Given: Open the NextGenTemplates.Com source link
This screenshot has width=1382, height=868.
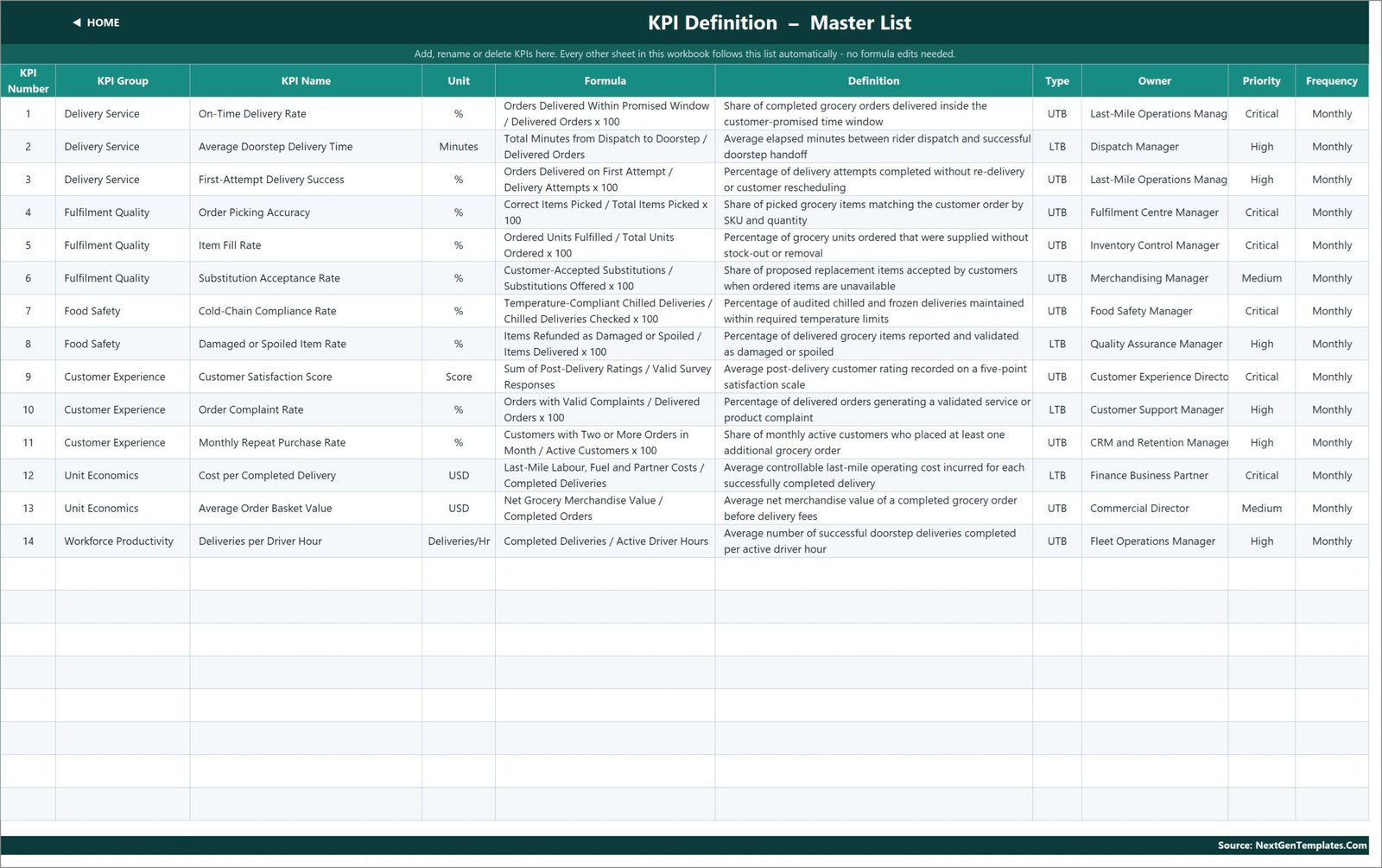Looking at the screenshot, I should pyautogui.click(x=1292, y=846).
